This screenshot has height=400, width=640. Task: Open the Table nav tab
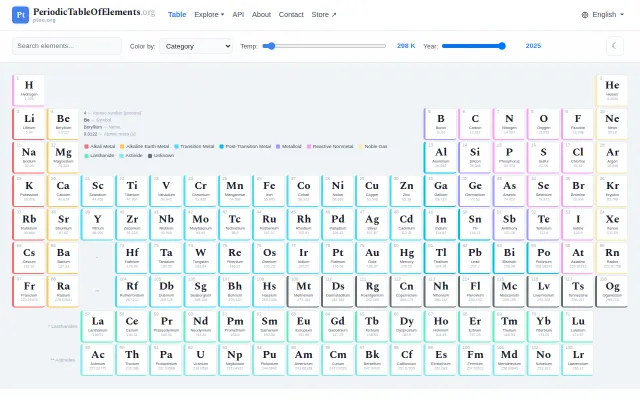tap(177, 15)
